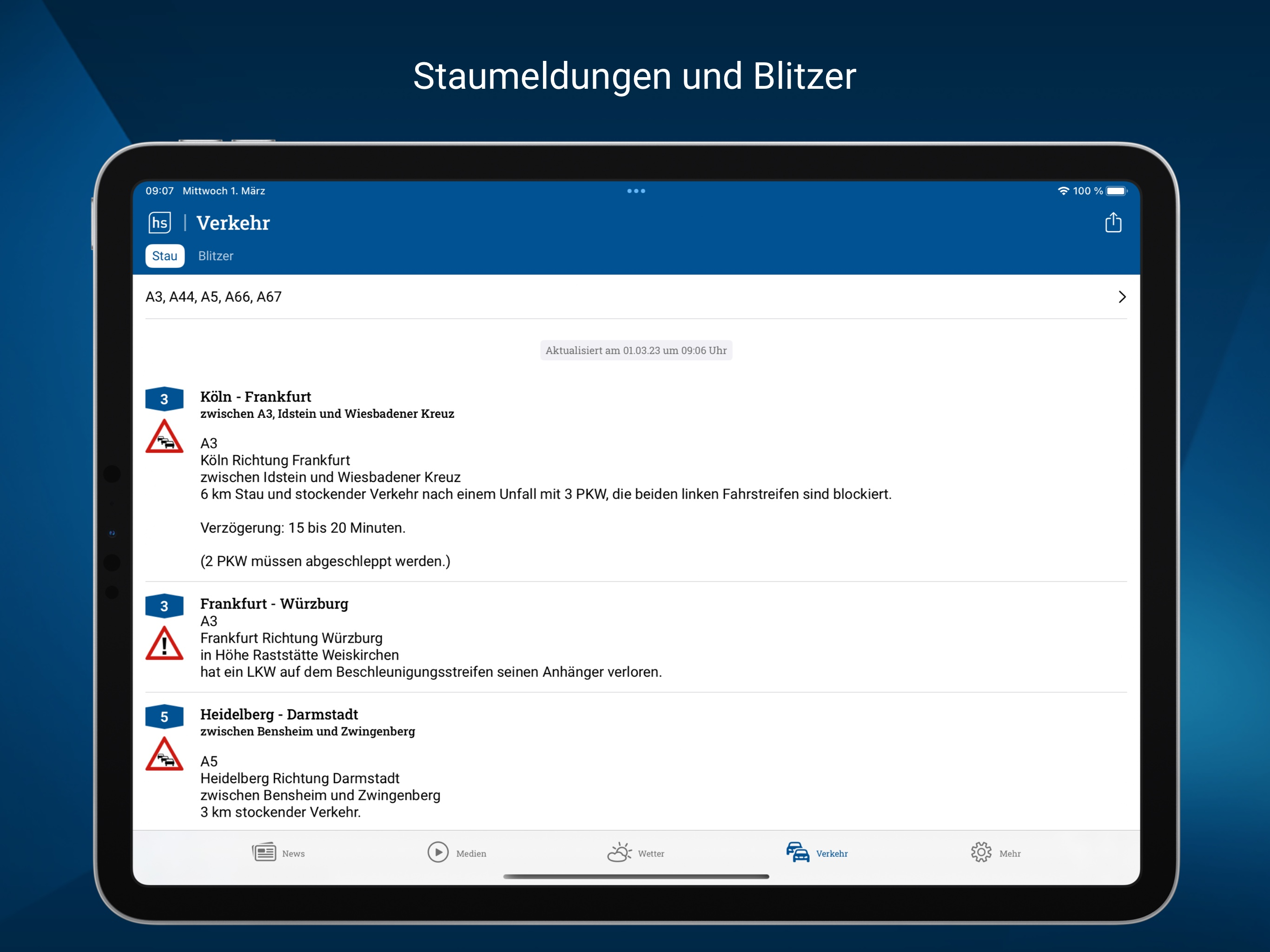
Task: Open the Frankfurt - Würzburg headline
Action: coord(274,603)
